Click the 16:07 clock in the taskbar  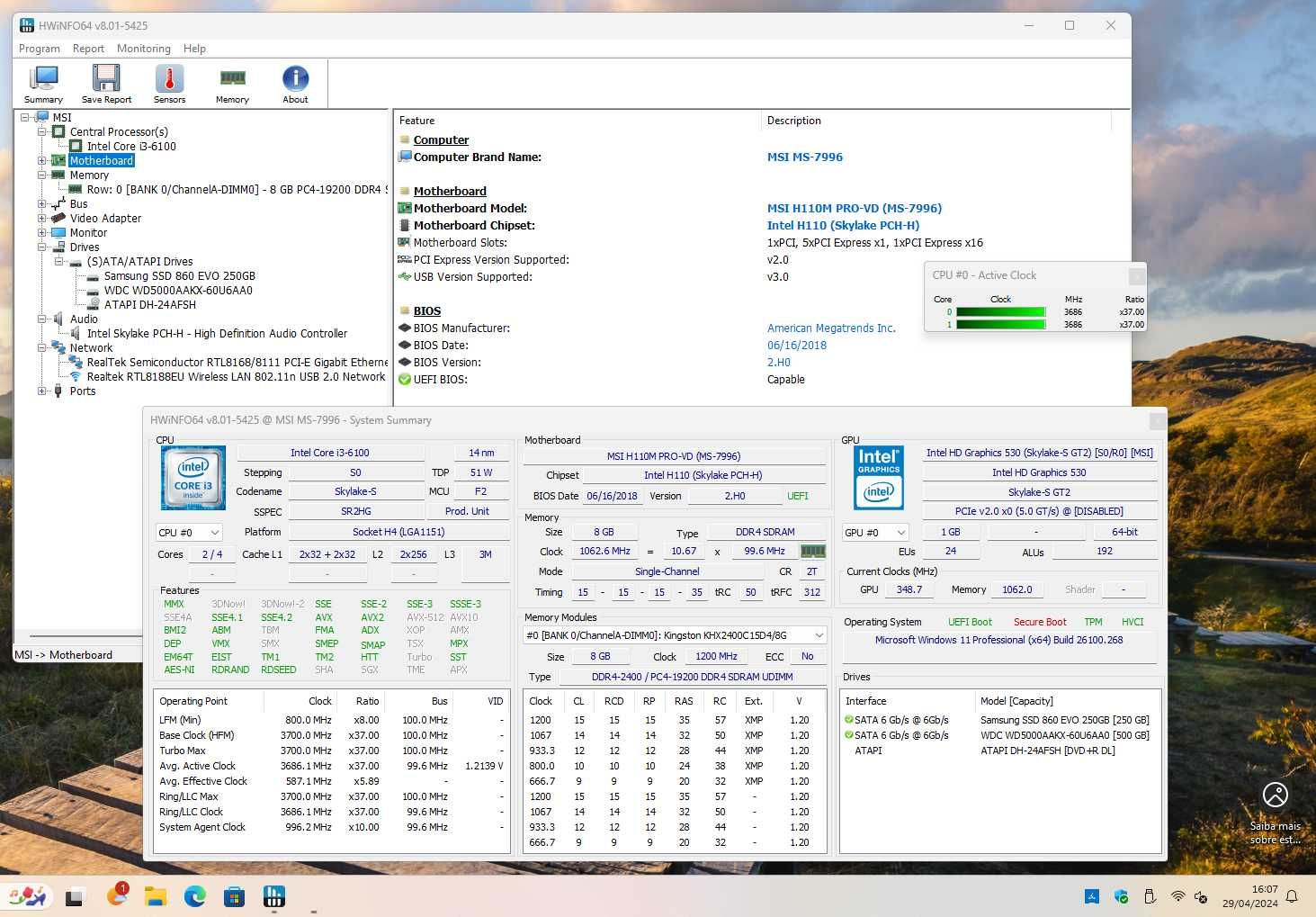[x=1264, y=889]
